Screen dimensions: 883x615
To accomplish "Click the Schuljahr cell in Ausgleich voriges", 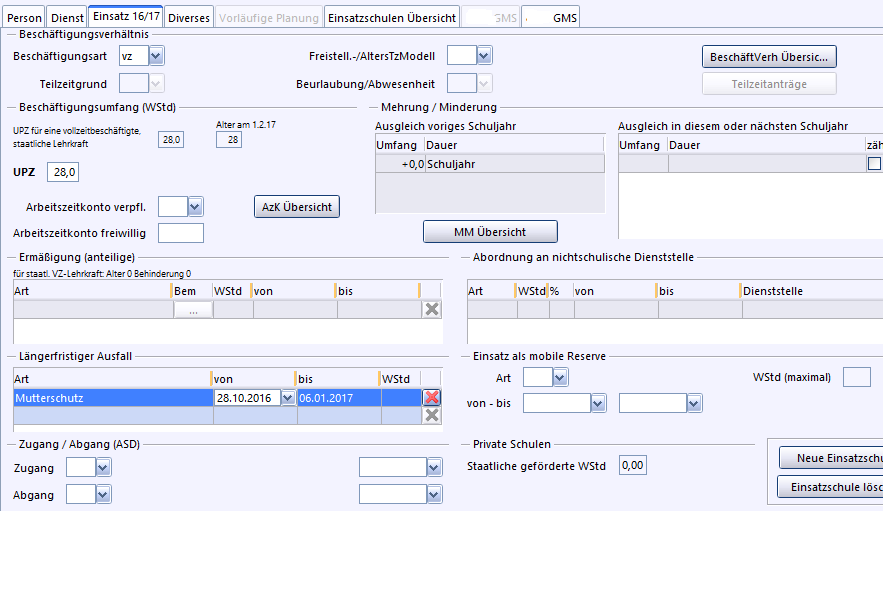I will pos(514,164).
